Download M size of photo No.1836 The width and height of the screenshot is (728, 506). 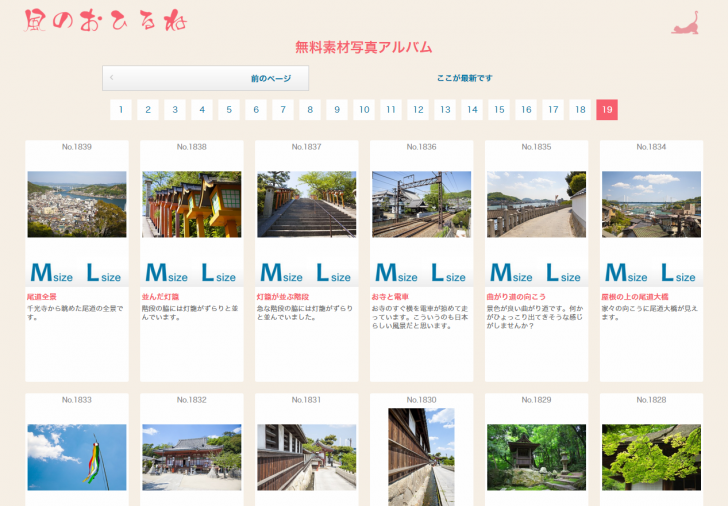[x=396, y=272]
